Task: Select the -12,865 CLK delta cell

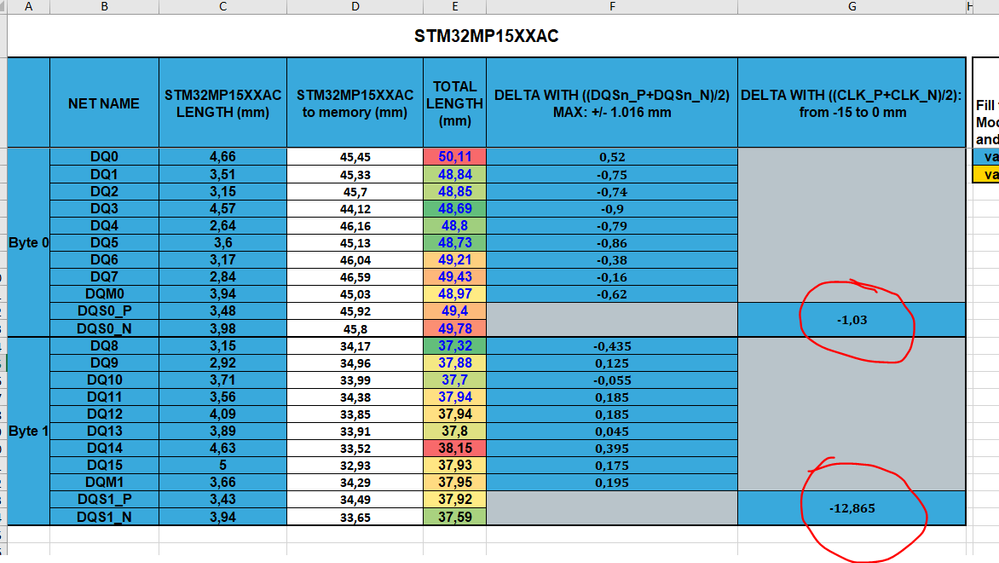Action: coord(852,508)
